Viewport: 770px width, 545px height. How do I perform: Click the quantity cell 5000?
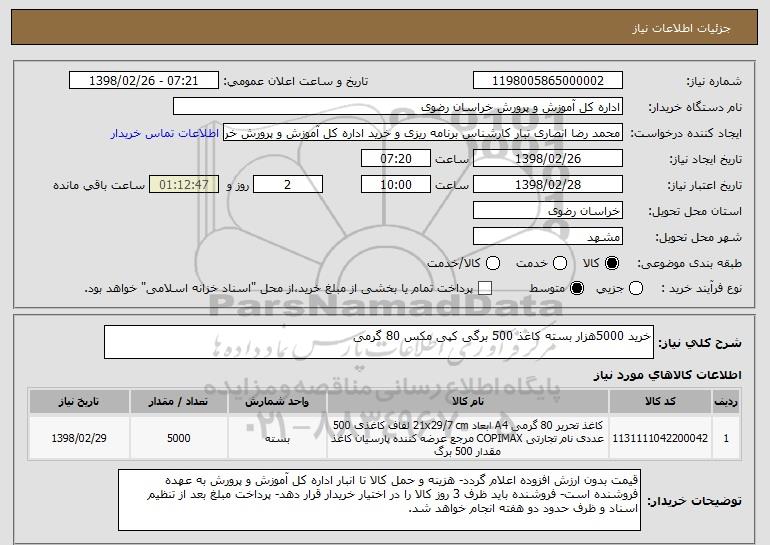click(x=178, y=438)
